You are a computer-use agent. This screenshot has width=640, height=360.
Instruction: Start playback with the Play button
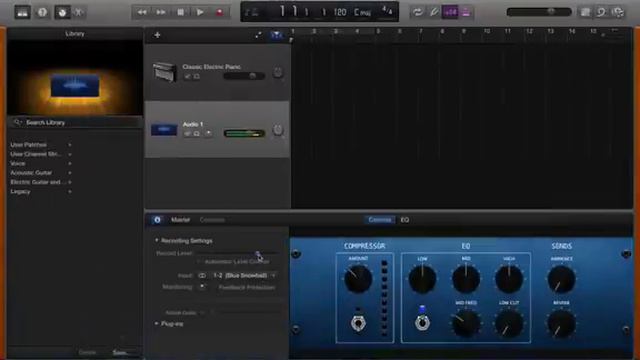tap(200, 12)
